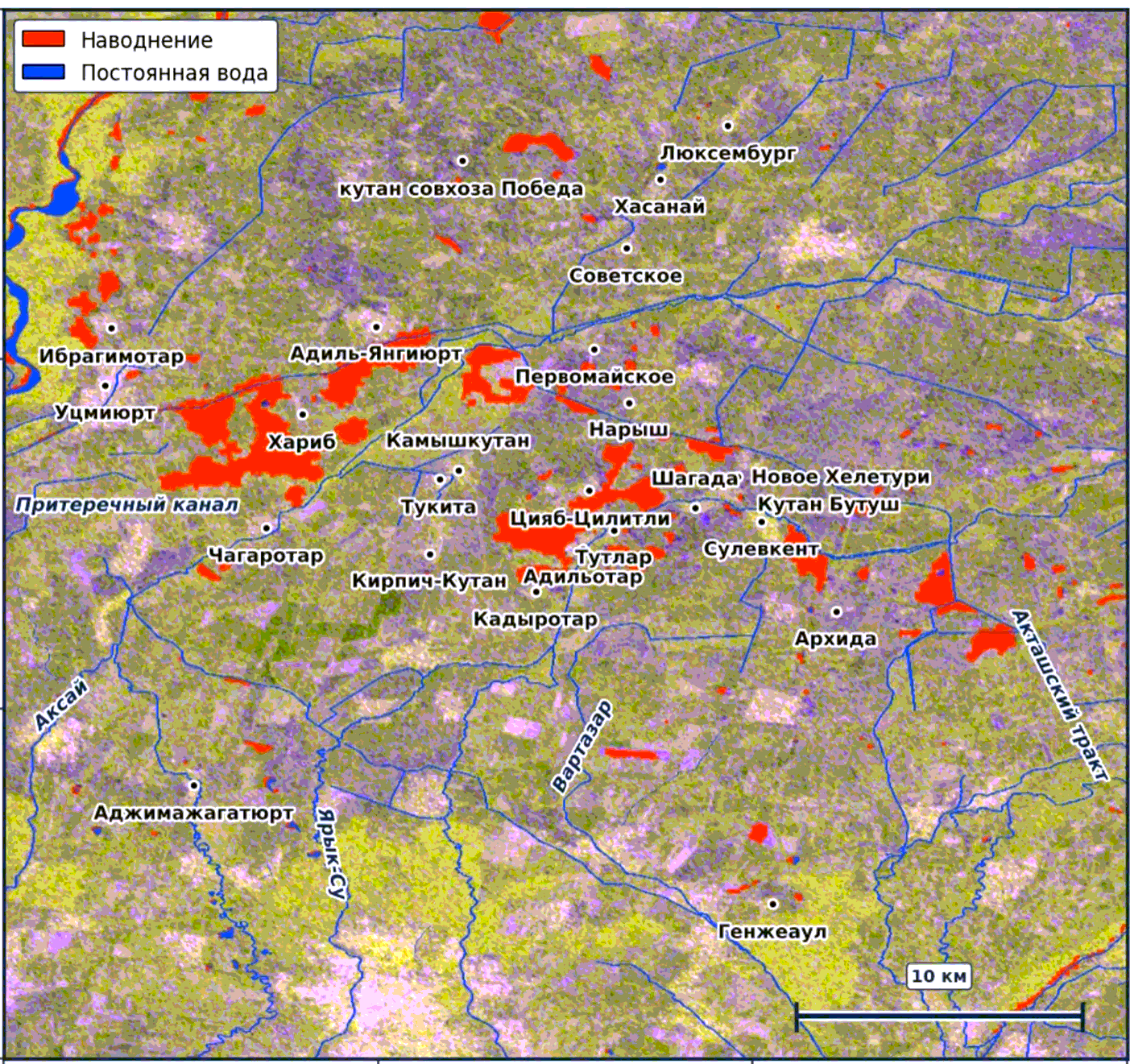The height and width of the screenshot is (1064, 1130).
Task: Click the Уцмиюрт settlement label
Action: [x=105, y=412]
